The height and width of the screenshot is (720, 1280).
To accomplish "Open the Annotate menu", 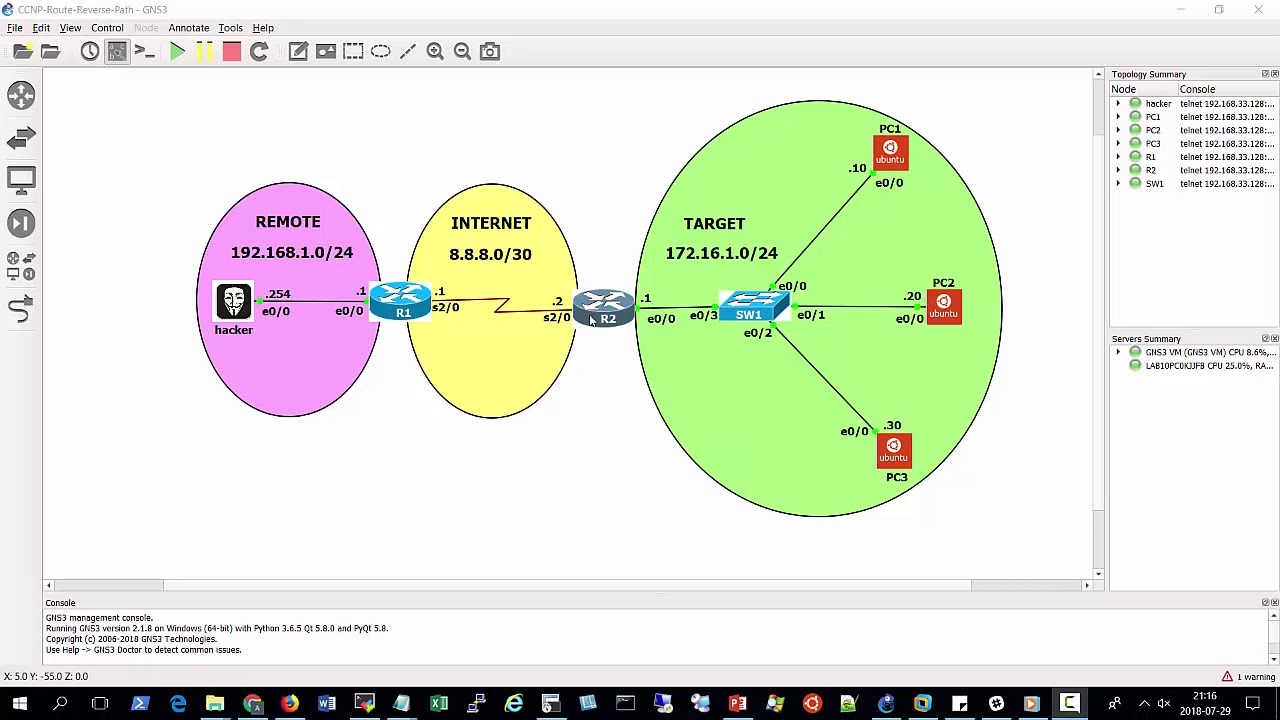I will point(188,28).
